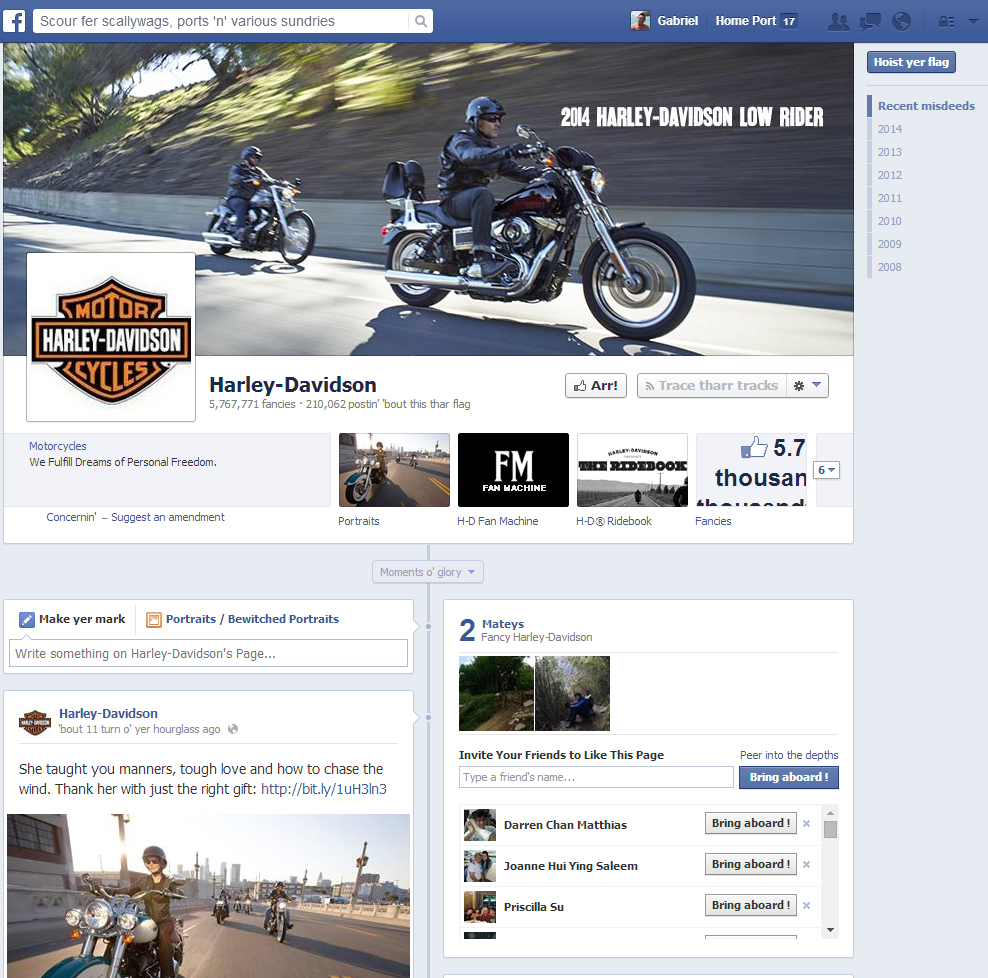Click the search magnifier icon
The image size is (988, 978).
click(x=420, y=21)
